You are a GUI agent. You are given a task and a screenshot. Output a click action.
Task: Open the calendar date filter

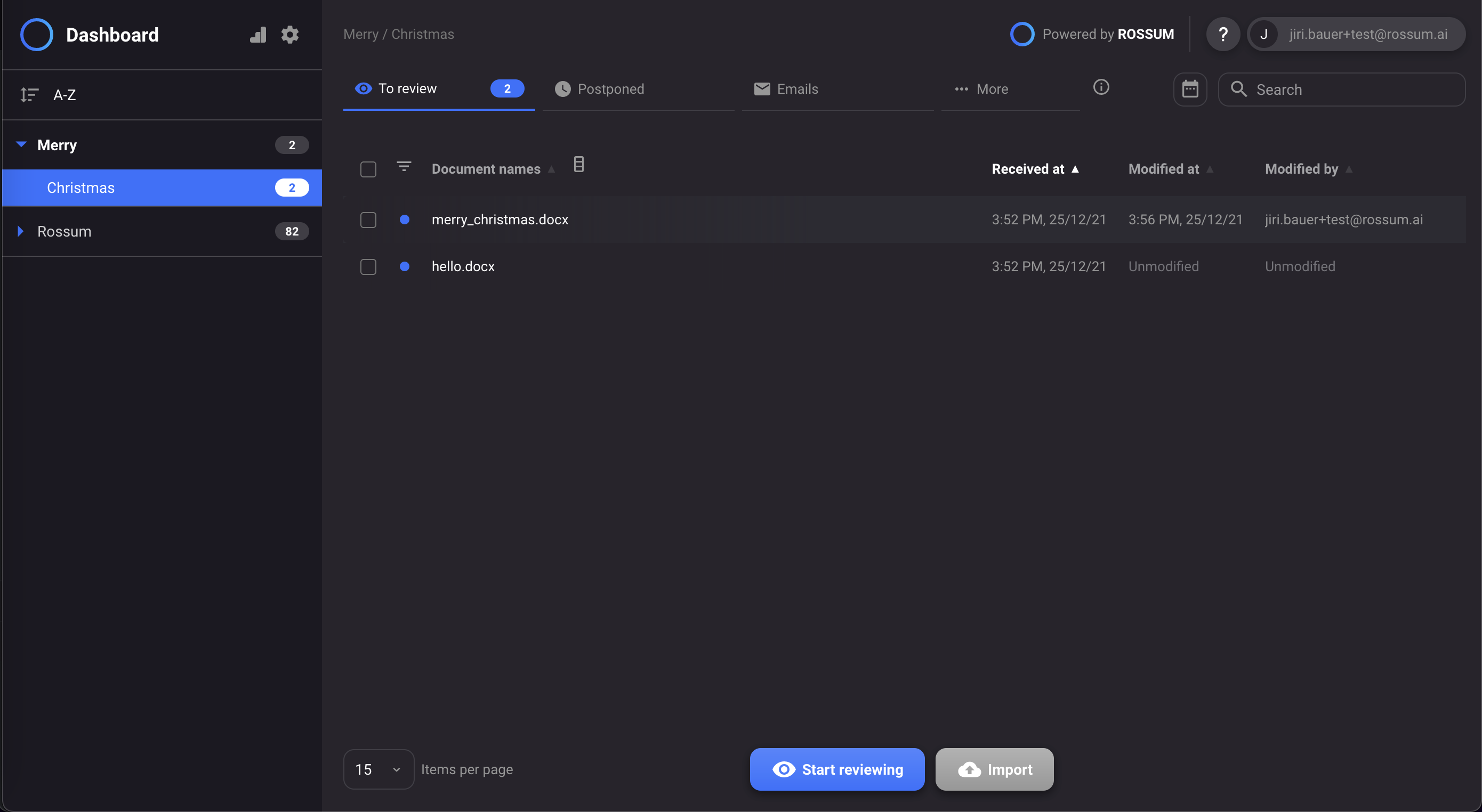point(1190,89)
